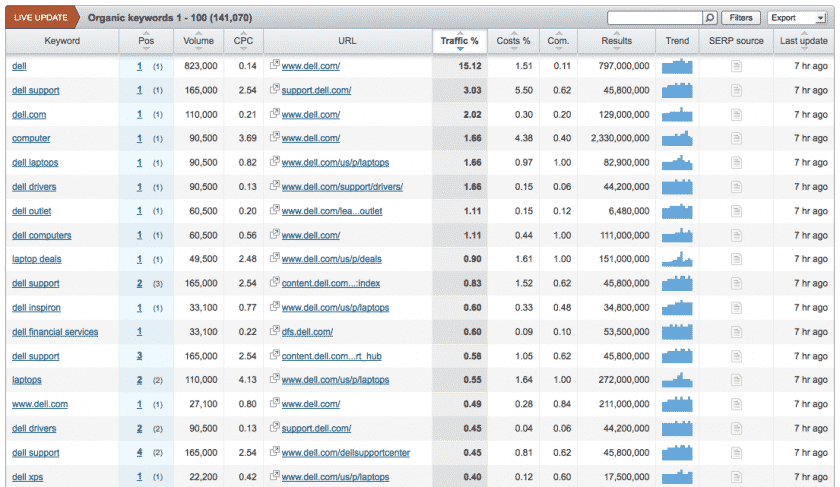The width and height of the screenshot is (840, 487).
Task: Open the laptop deals keyword link
Action: tap(36, 259)
